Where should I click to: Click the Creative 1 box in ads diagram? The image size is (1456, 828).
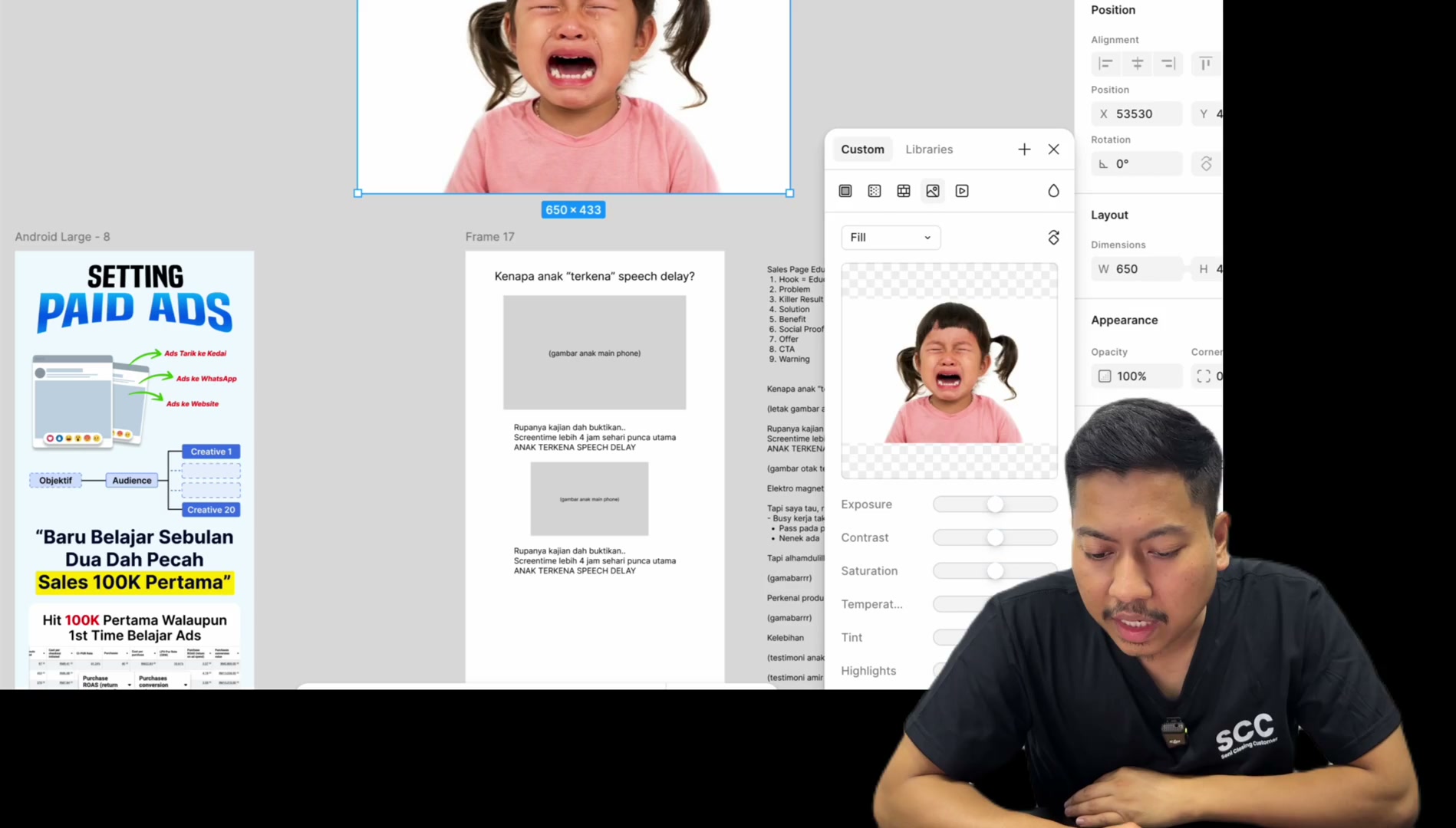tap(211, 452)
